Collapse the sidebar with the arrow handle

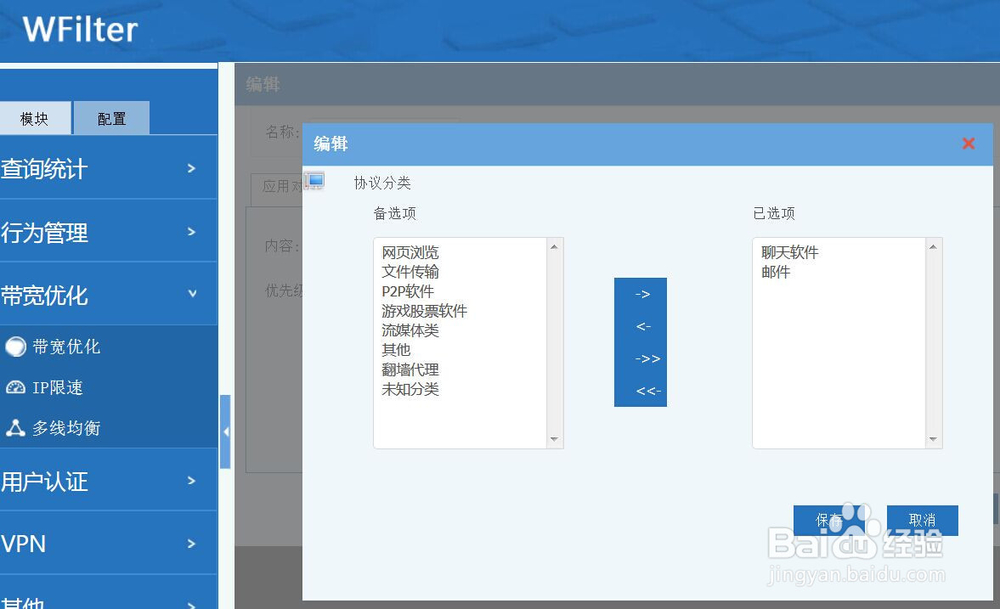click(225, 432)
